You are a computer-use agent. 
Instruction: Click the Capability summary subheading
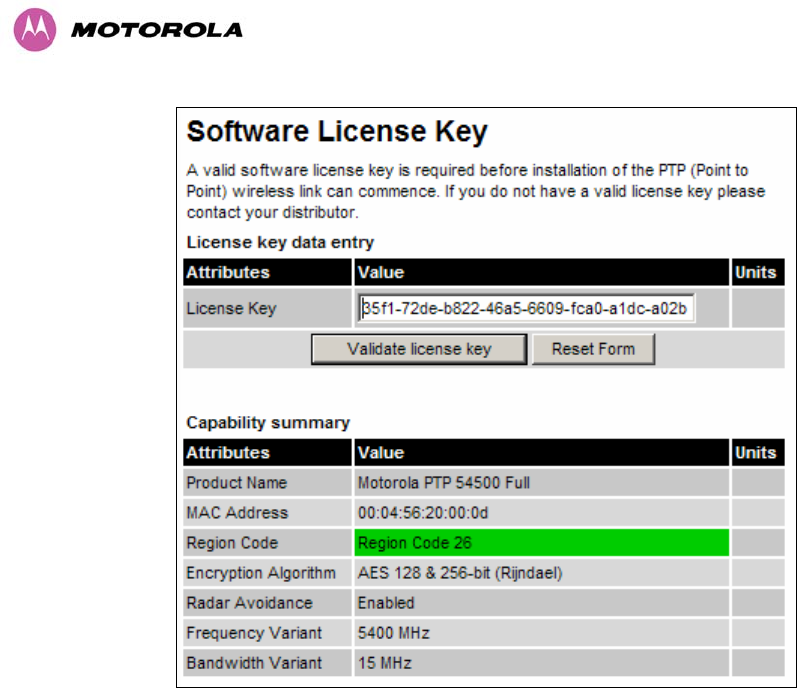point(268,423)
